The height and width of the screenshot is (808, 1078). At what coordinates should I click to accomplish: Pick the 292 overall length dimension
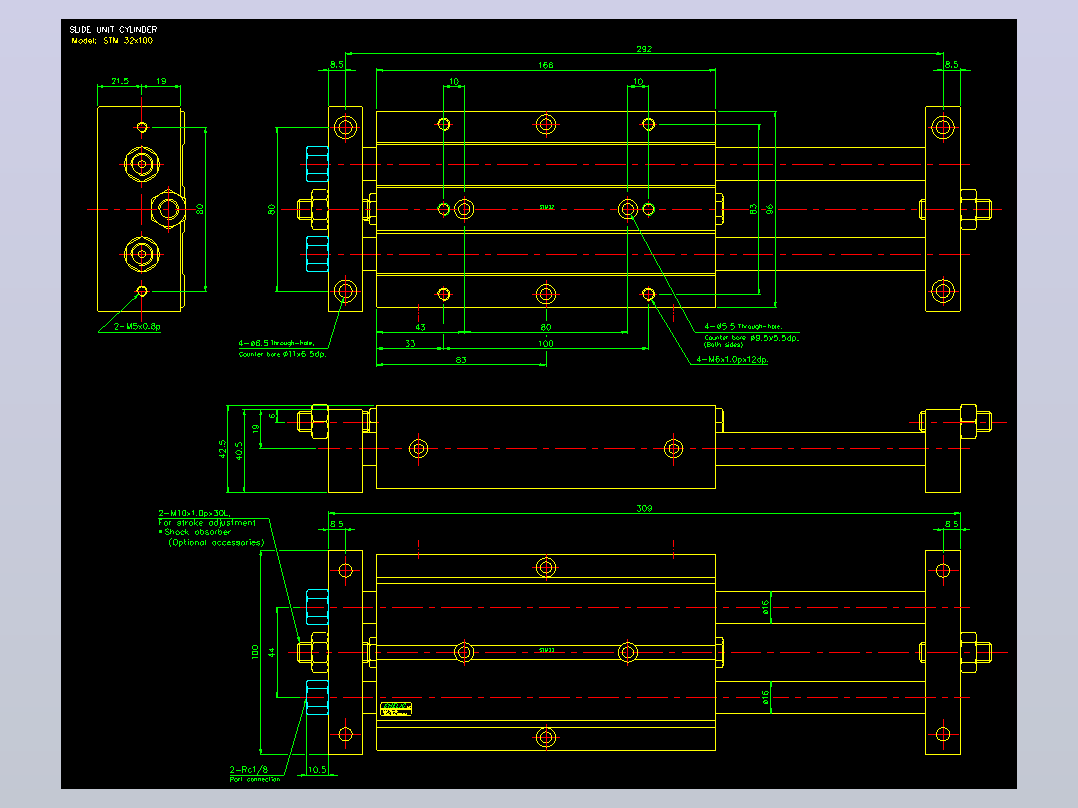(x=644, y=49)
